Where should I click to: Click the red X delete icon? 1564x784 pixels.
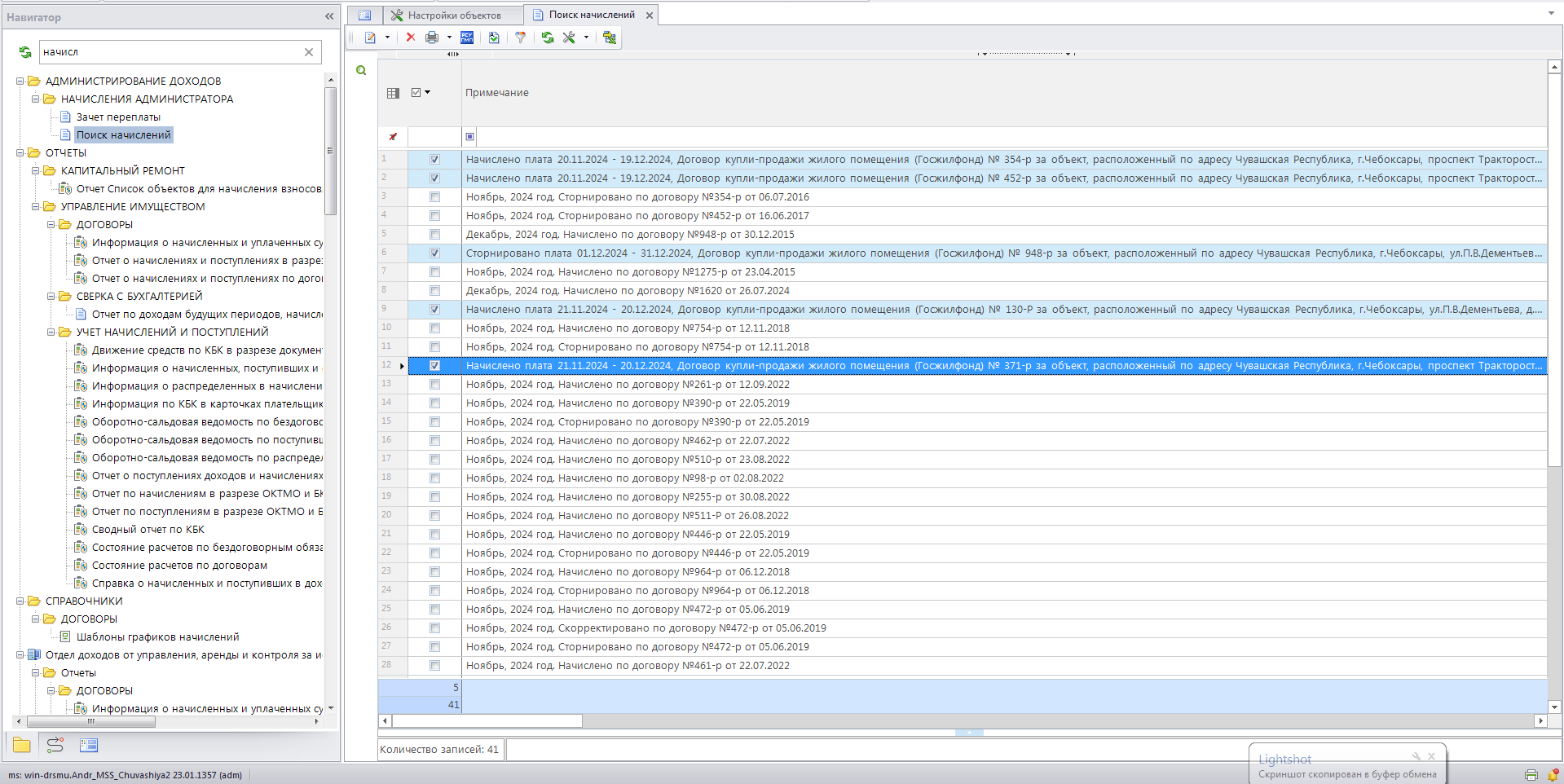point(411,37)
